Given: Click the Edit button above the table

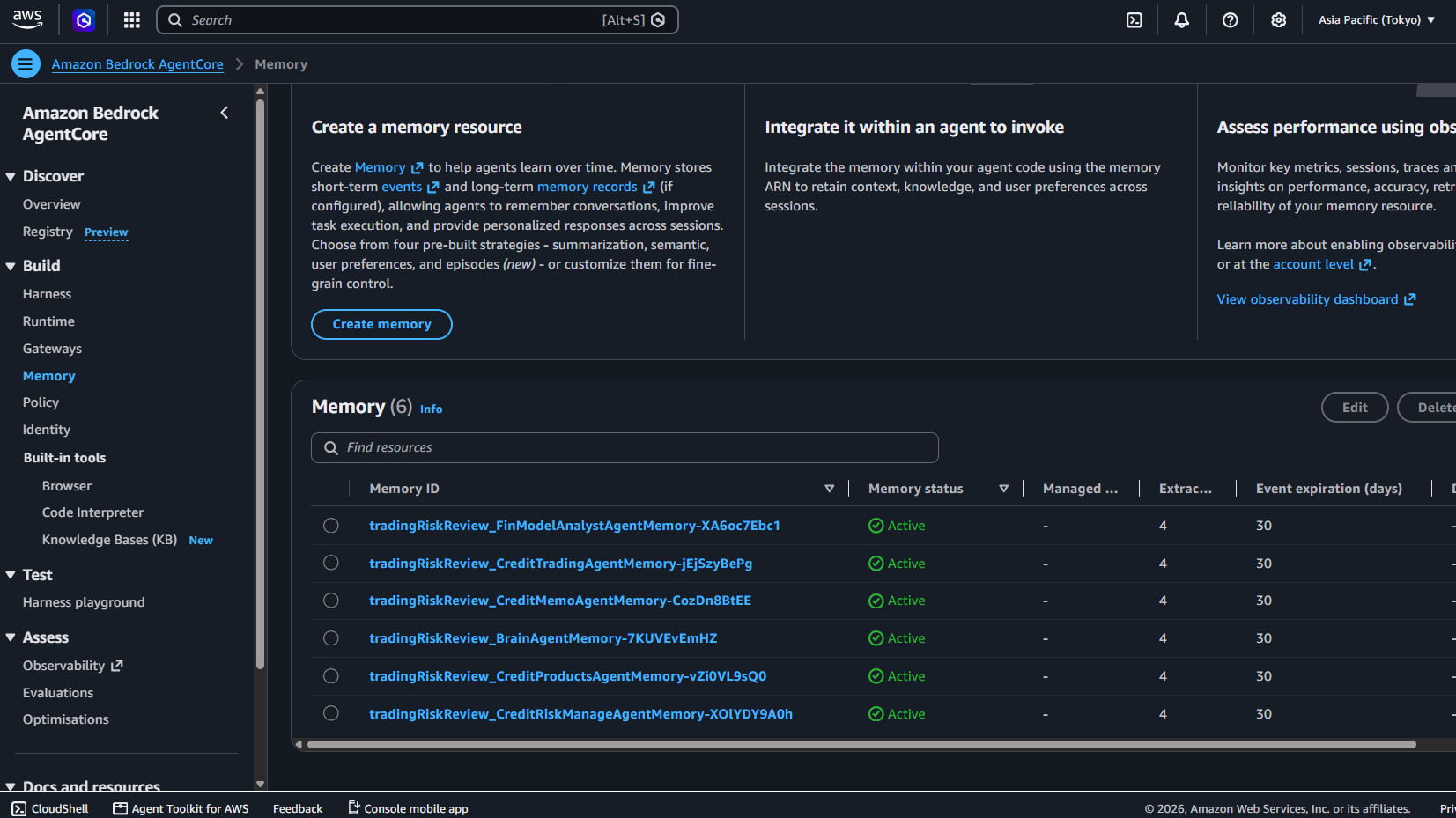Looking at the screenshot, I should pyautogui.click(x=1355, y=408).
